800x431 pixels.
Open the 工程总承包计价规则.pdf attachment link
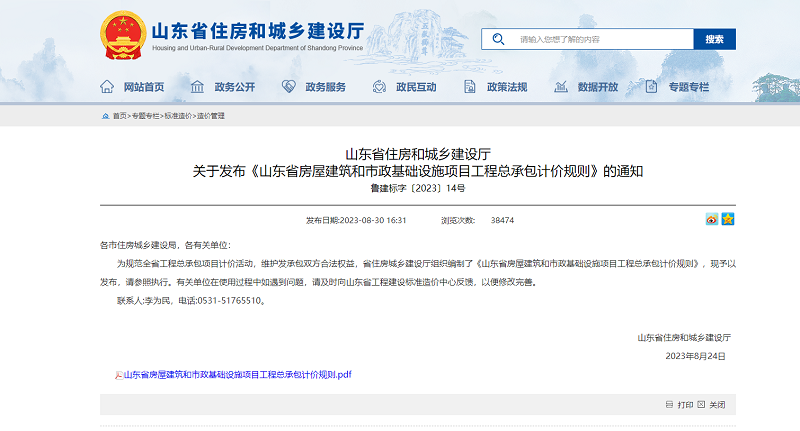(238, 375)
